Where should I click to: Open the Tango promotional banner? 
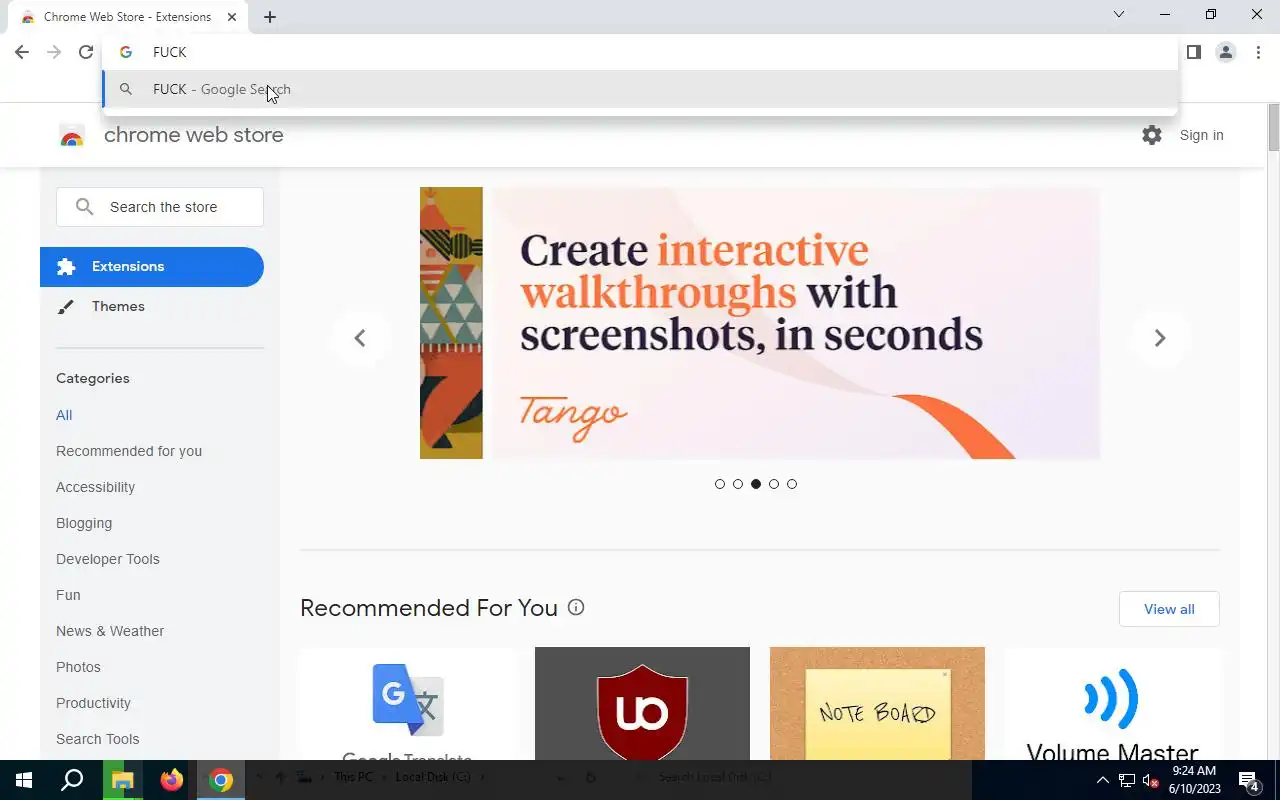click(791, 323)
